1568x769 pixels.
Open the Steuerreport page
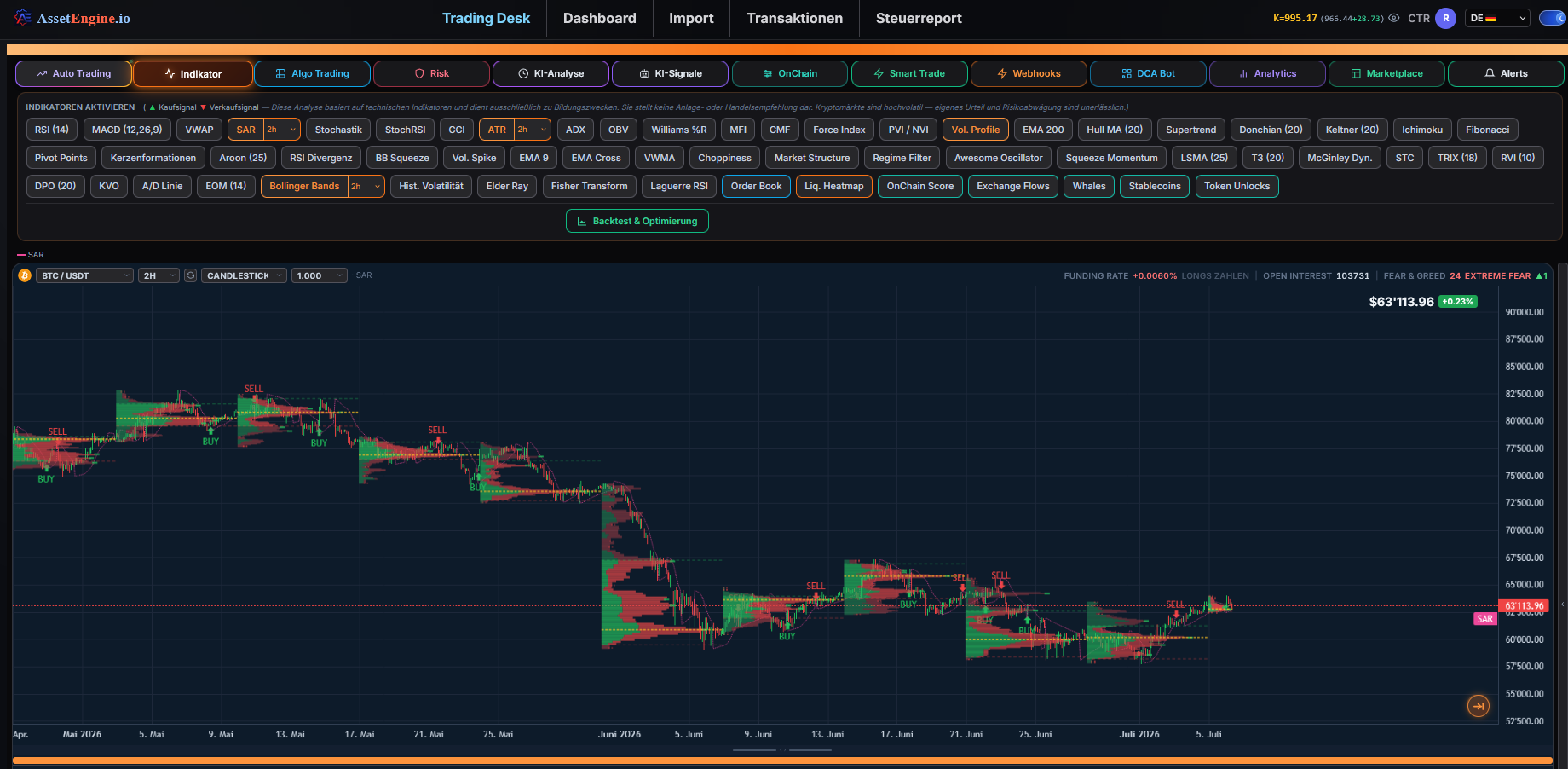tap(919, 18)
